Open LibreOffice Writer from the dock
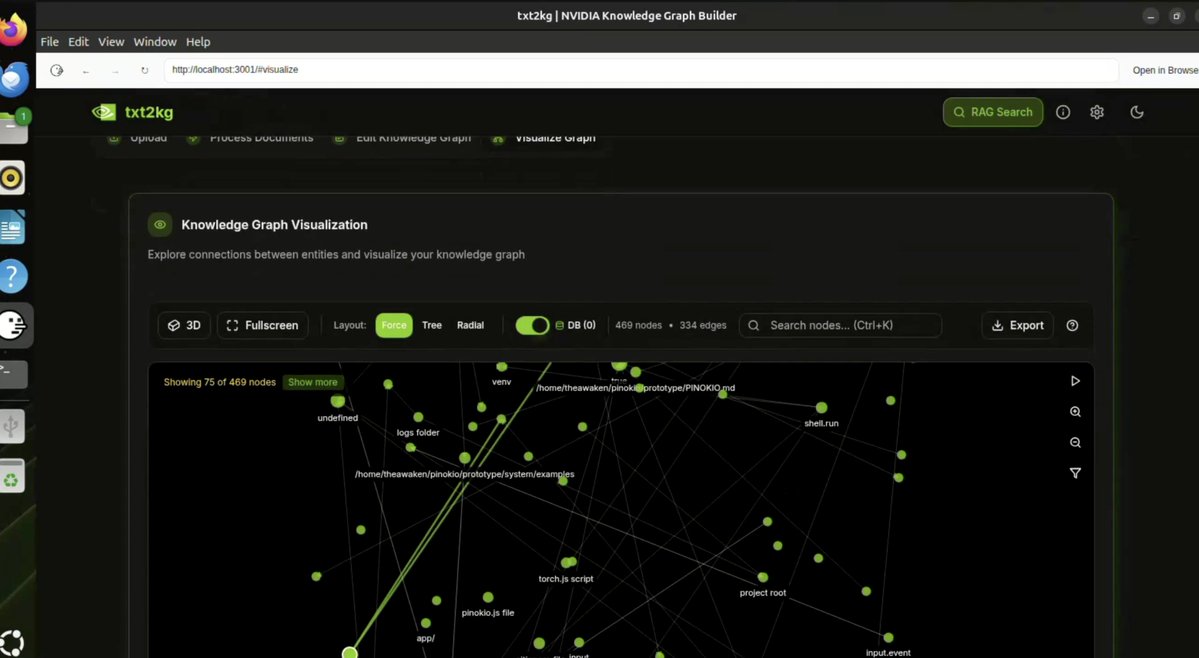This screenshot has height=658, width=1199. tap(12, 228)
